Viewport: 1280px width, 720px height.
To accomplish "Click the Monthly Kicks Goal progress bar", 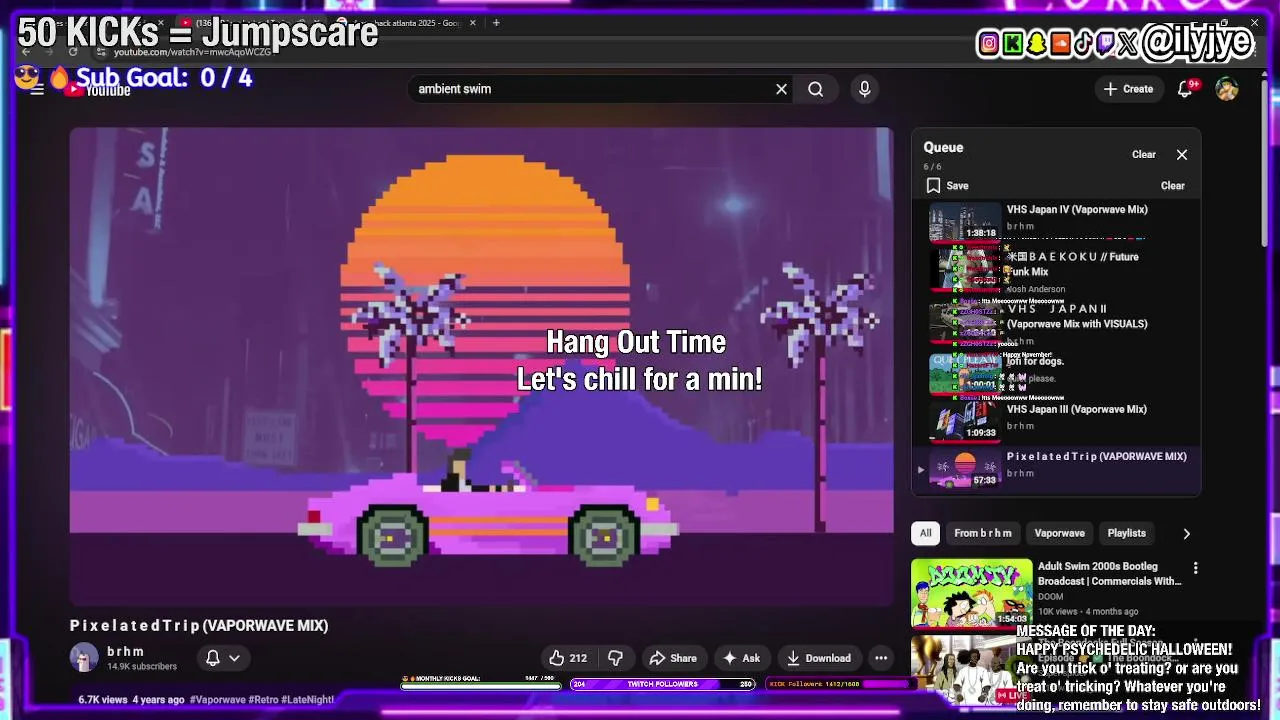I will click(x=481, y=684).
